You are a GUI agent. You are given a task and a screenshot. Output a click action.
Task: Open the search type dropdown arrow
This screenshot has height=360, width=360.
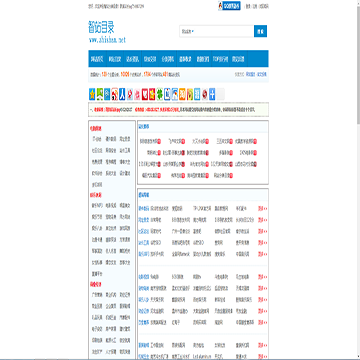[x=193, y=32]
